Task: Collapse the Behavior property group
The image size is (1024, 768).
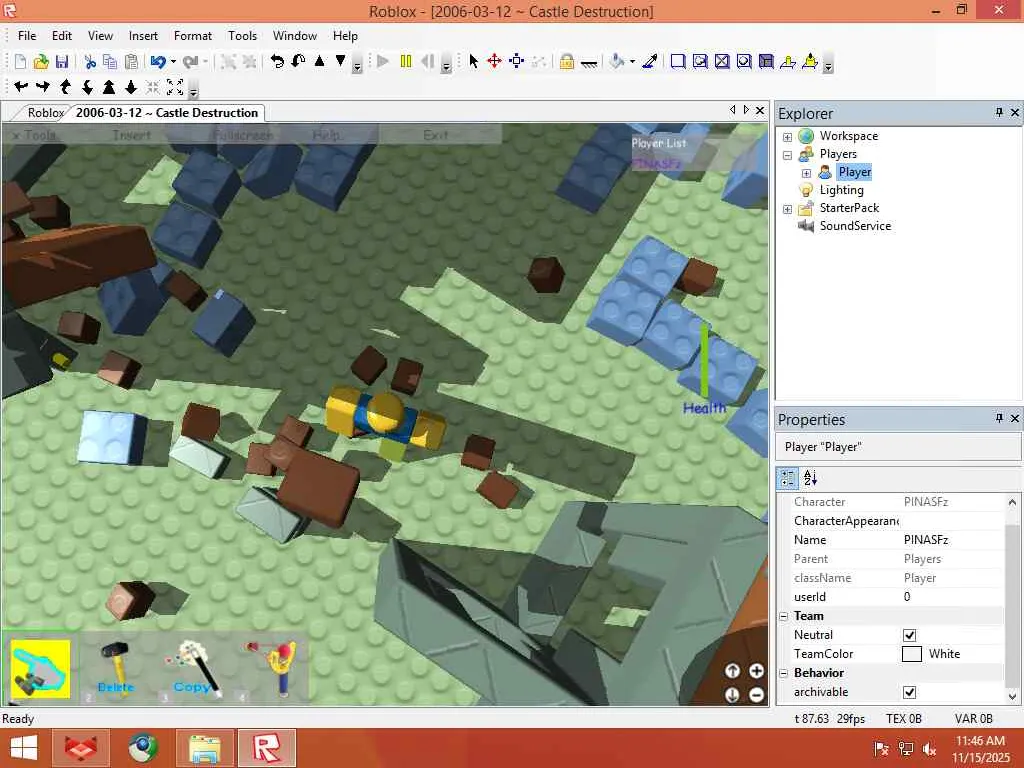Action: 784,673
